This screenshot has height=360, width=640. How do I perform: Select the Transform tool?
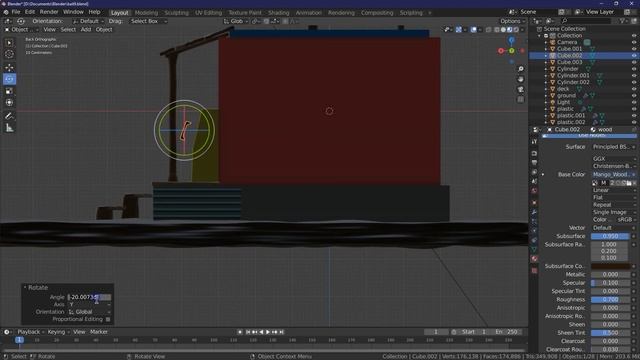(9, 103)
